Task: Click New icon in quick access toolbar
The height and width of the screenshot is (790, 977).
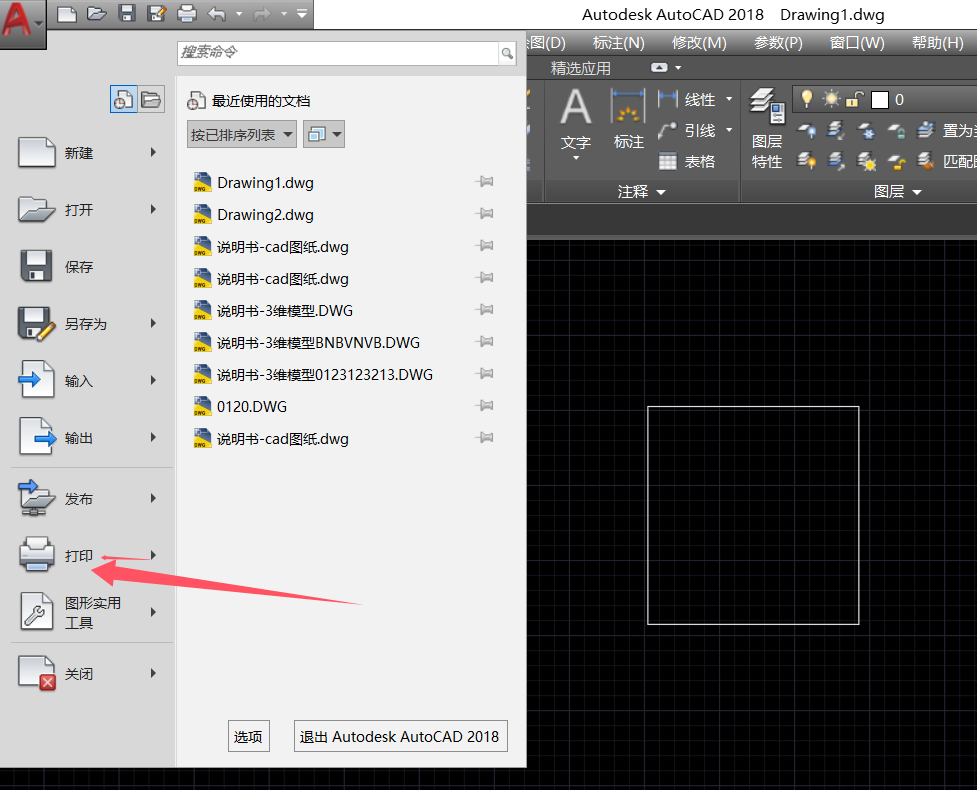Action: [x=67, y=14]
